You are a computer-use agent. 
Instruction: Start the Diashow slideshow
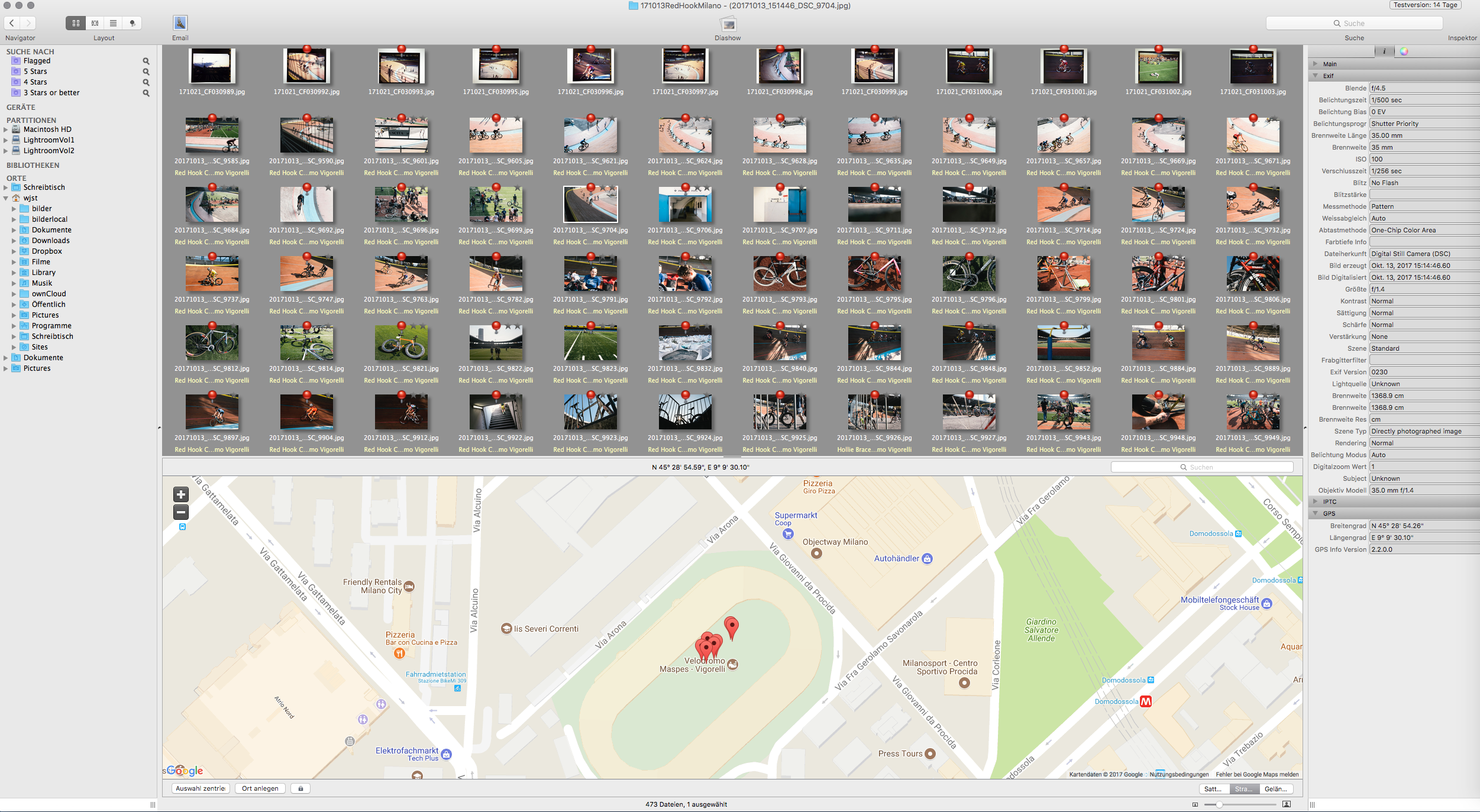(x=728, y=24)
